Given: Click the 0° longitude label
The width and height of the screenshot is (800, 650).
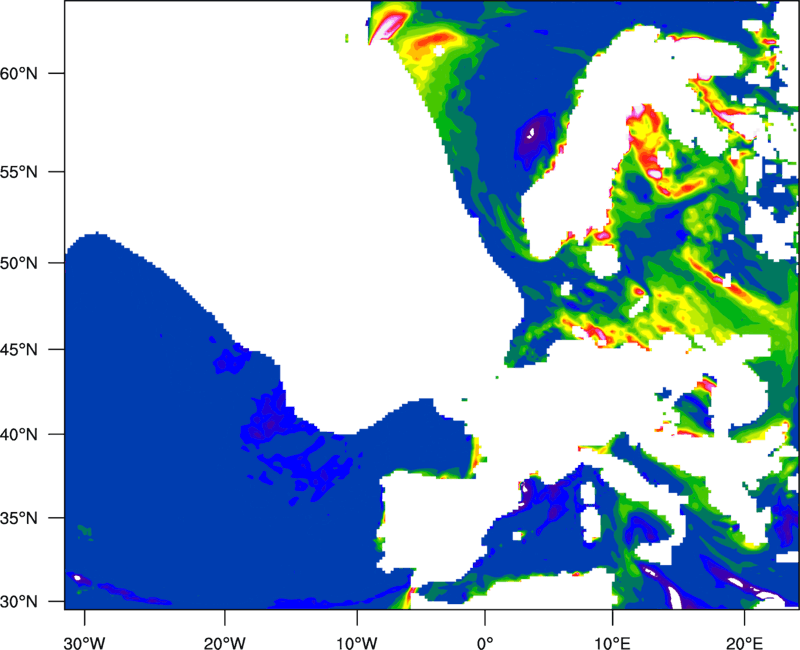Looking at the screenshot, I should click(x=485, y=643).
